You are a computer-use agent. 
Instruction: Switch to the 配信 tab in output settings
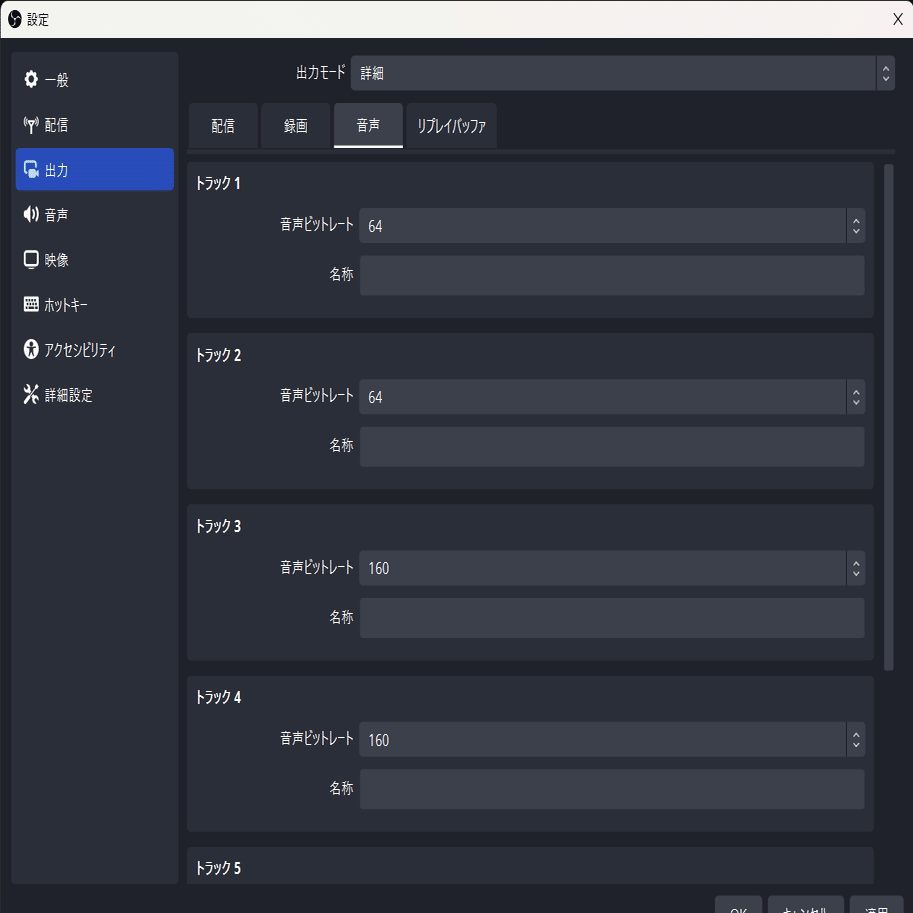(x=223, y=126)
